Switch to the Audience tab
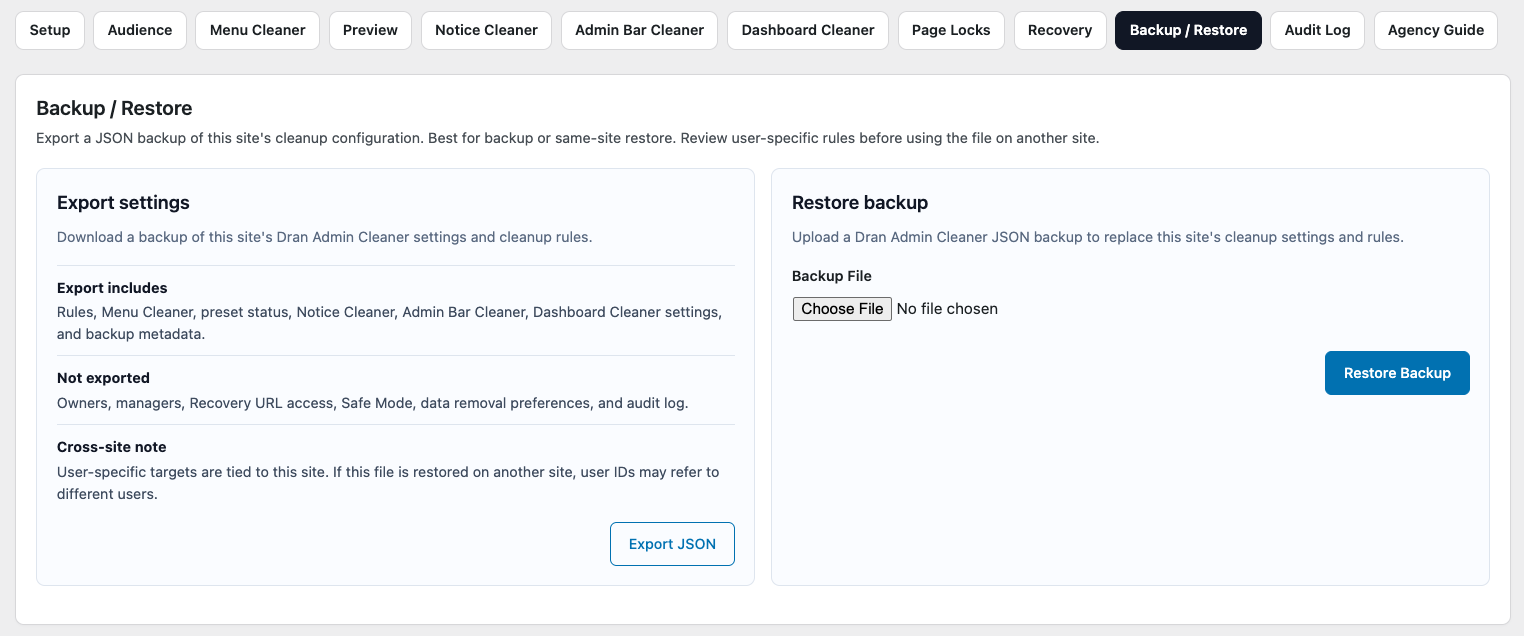Viewport: 1524px width, 636px height. [140, 30]
